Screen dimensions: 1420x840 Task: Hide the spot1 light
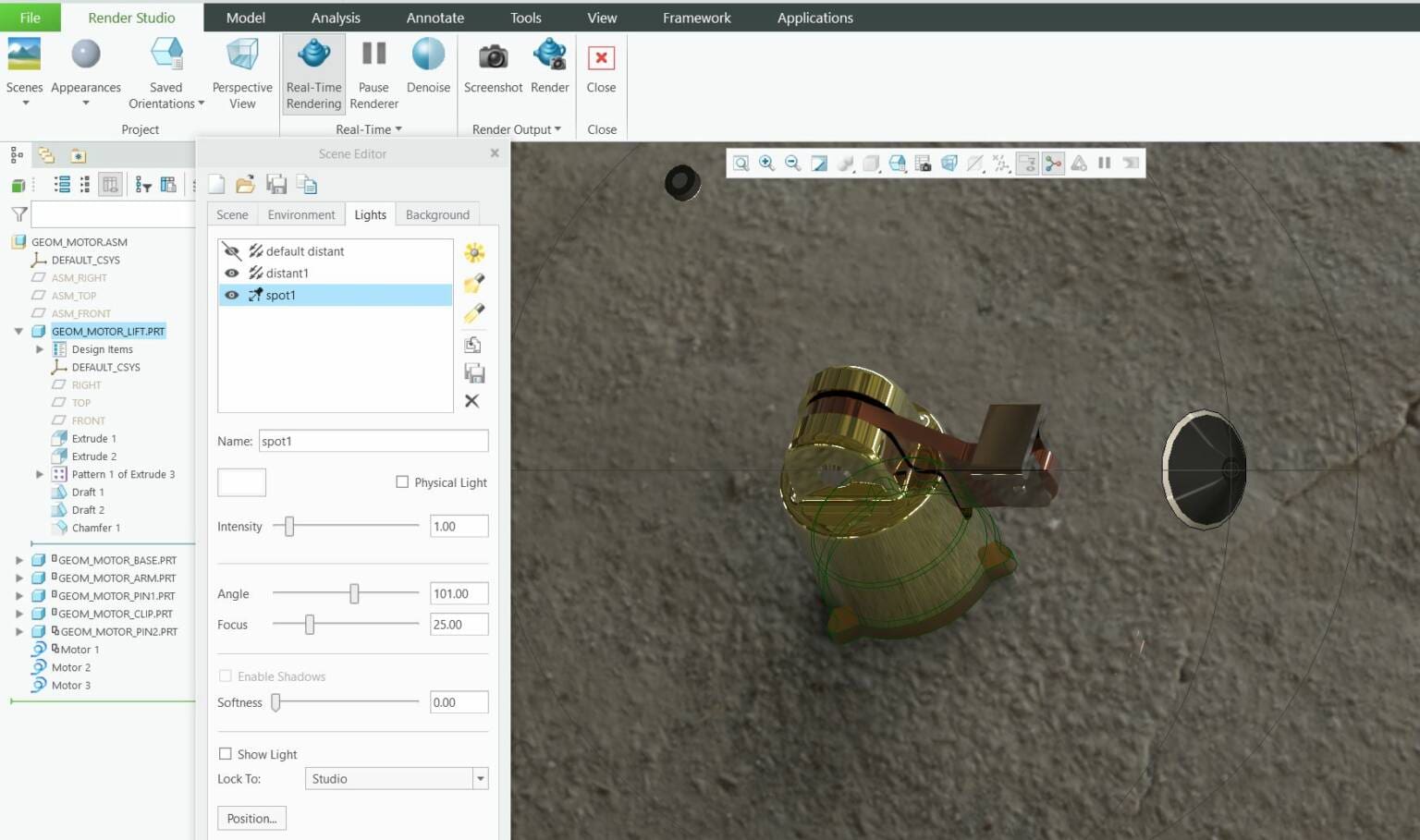point(232,296)
